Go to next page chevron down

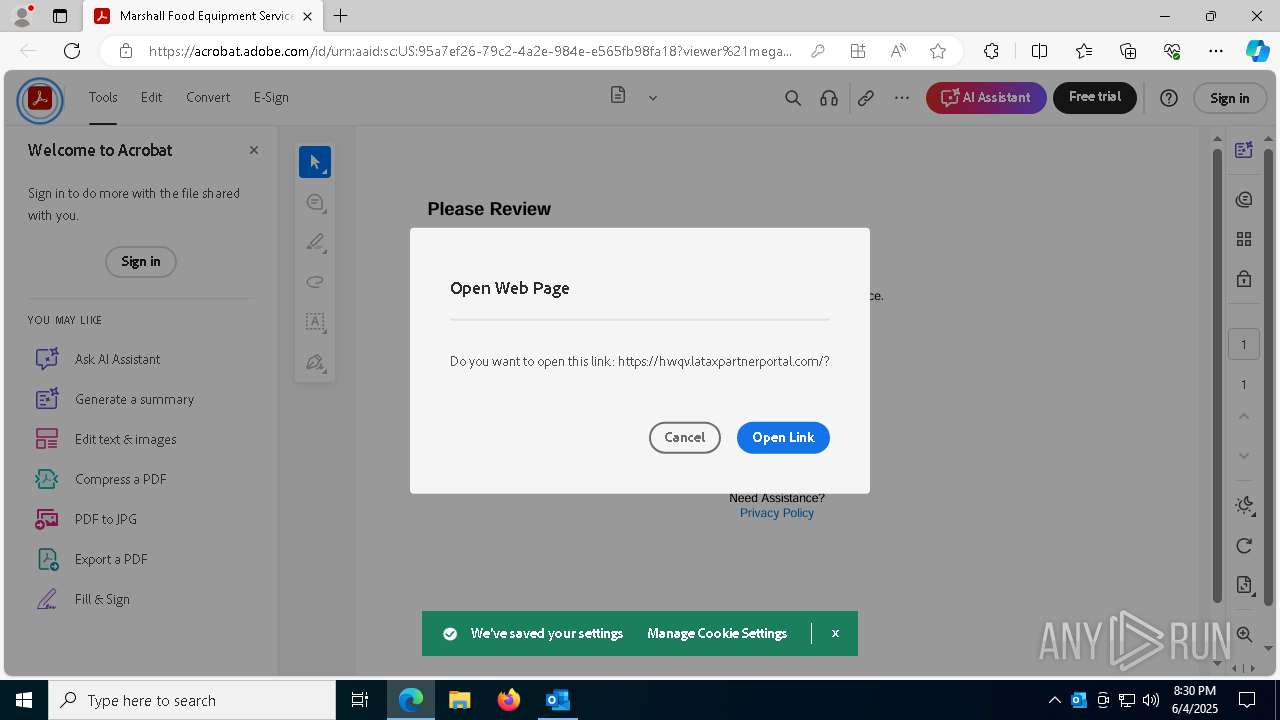coord(1244,456)
